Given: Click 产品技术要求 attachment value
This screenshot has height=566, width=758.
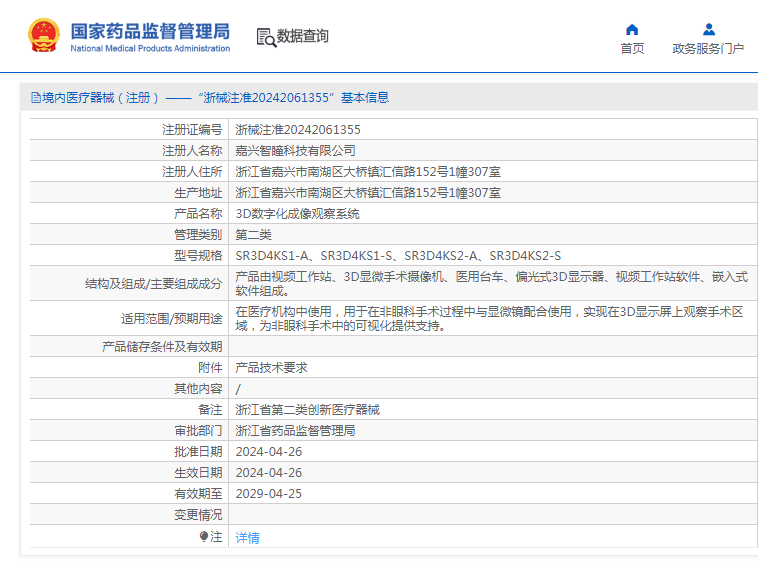Looking at the screenshot, I should (271, 368).
